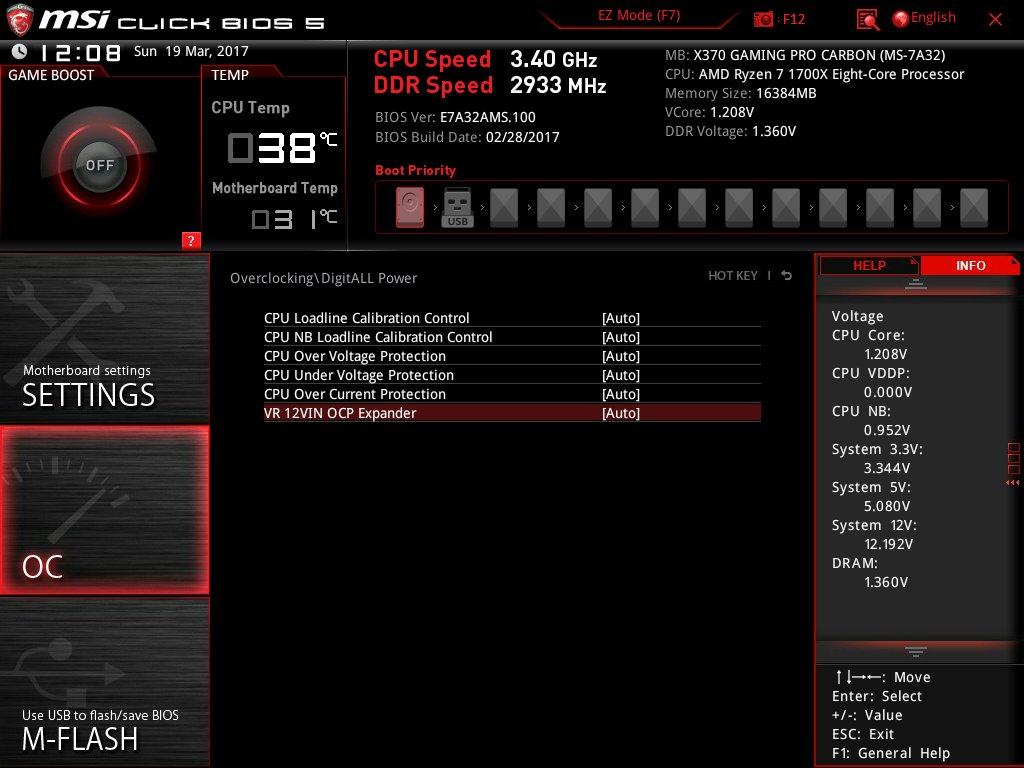Open the HOT KEY list

(733, 276)
